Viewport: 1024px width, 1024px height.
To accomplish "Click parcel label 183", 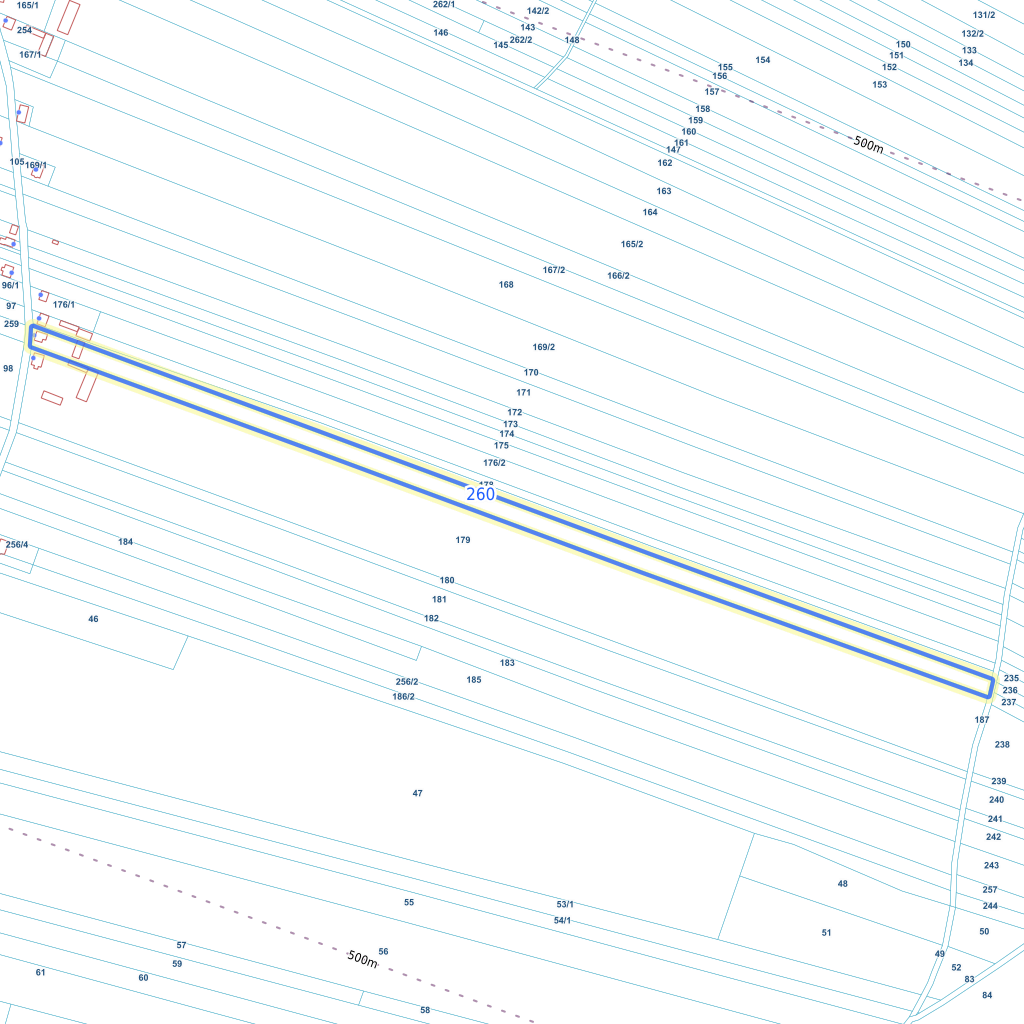I will 507,663.
